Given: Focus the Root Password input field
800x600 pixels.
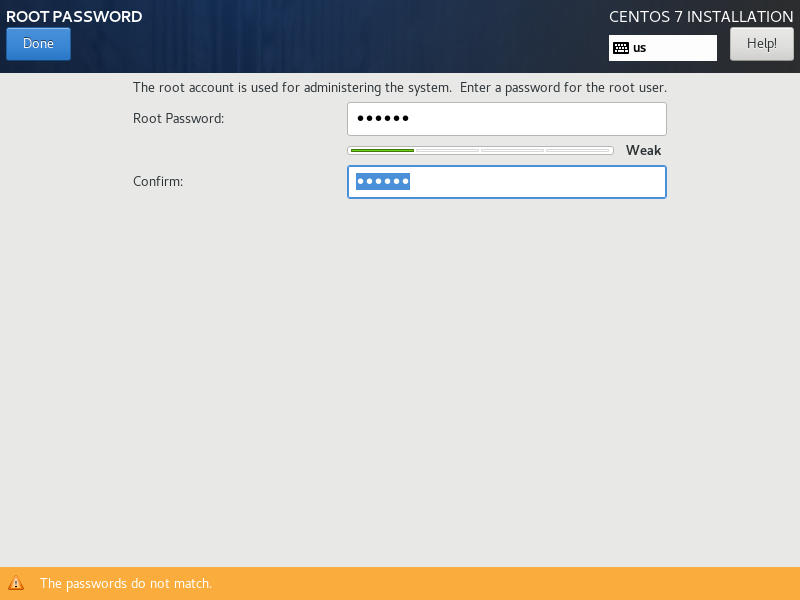Looking at the screenshot, I should (507, 119).
